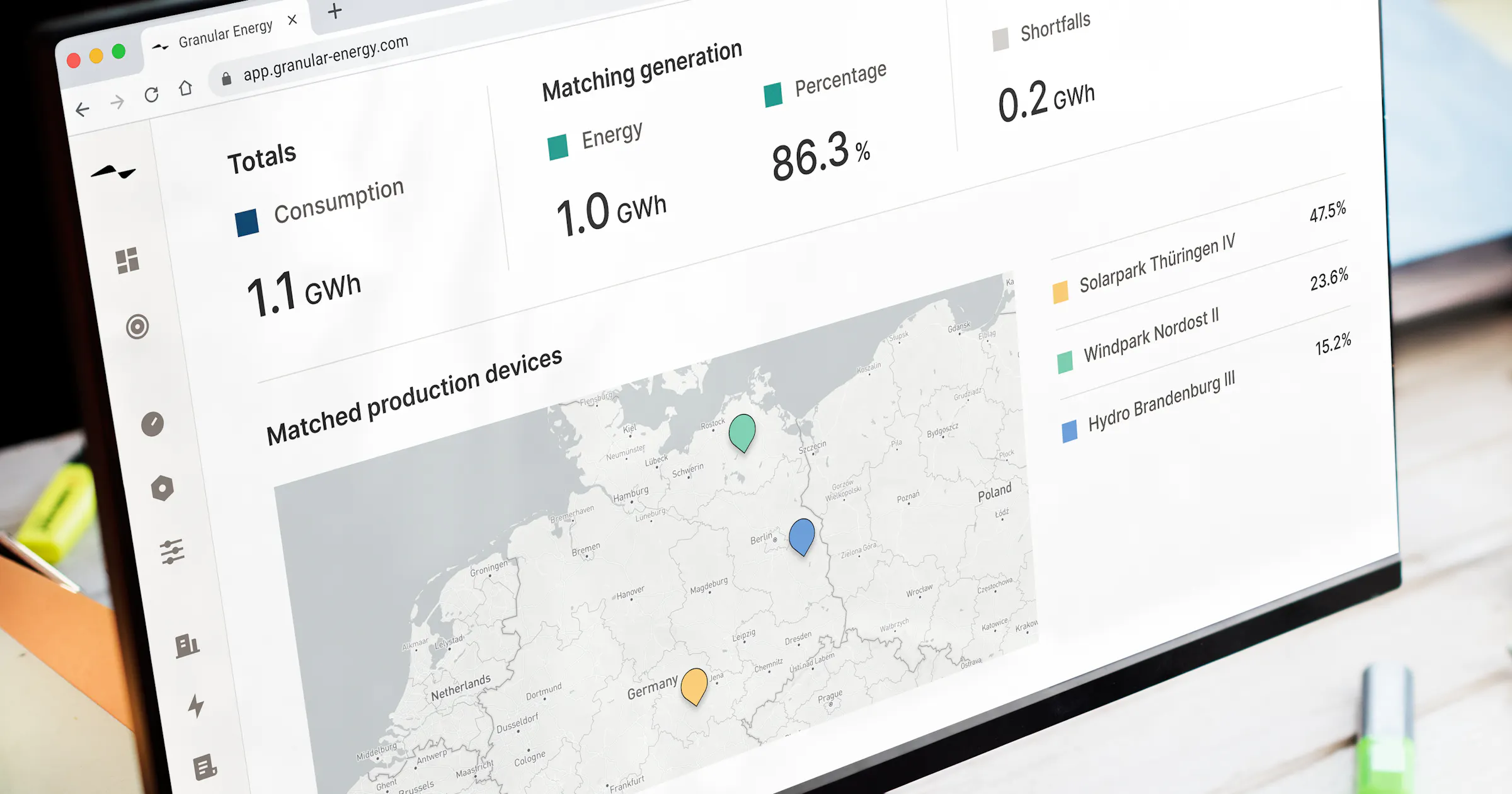Open the sliders settings sidebar icon
This screenshot has width=1512, height=794.
pyautogui.click(x=172, y=552)
